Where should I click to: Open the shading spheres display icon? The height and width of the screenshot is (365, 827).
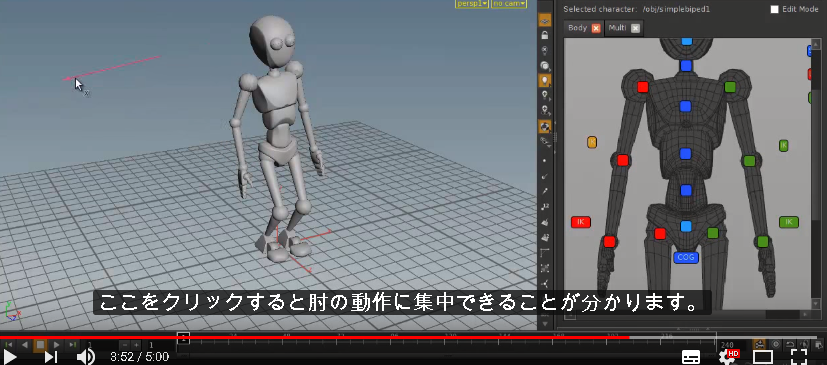pyautogui.click(x=545, y=66)
